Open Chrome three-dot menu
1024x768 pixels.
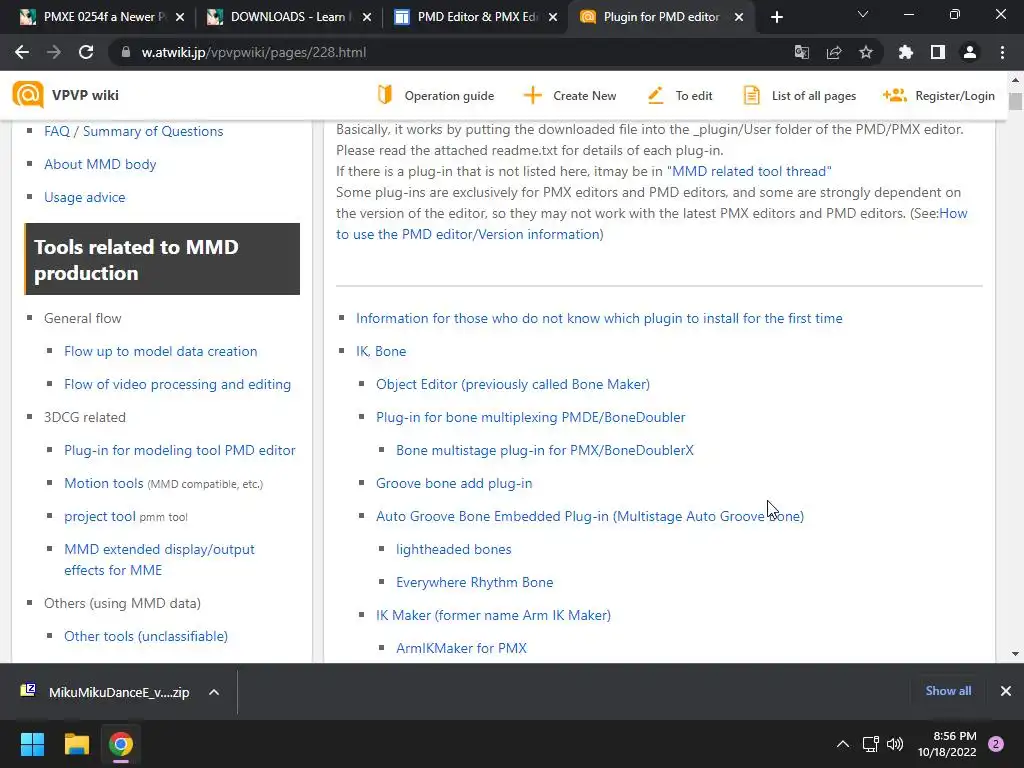1002,52
